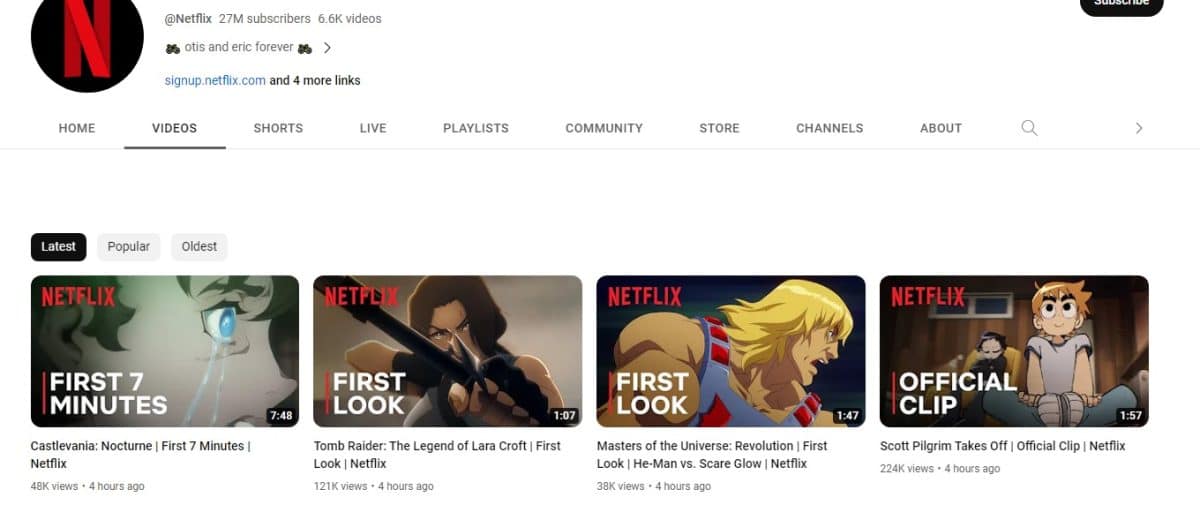
Task: Open the Live tab
Action: pyautogui.click(x=373, y=128)
